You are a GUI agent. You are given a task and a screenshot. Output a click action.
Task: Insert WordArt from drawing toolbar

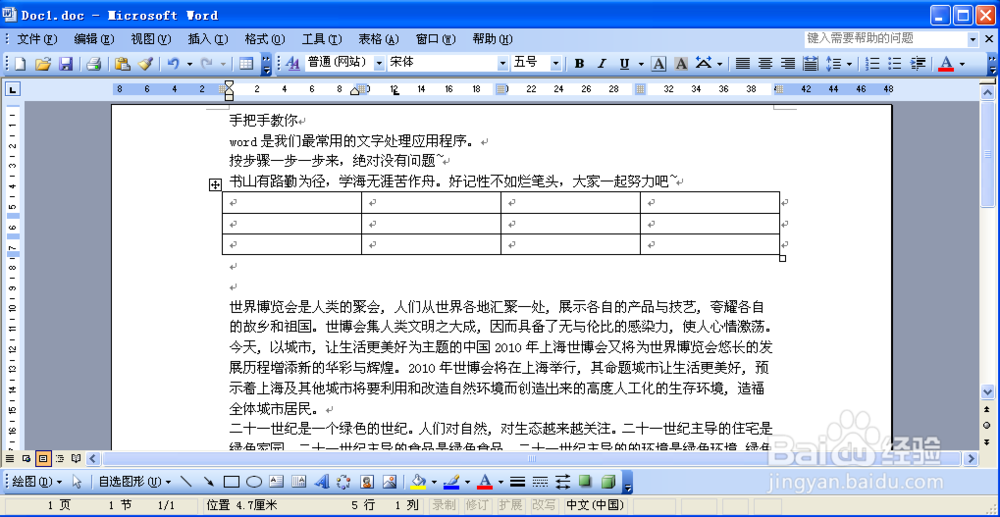pos(321,481)
